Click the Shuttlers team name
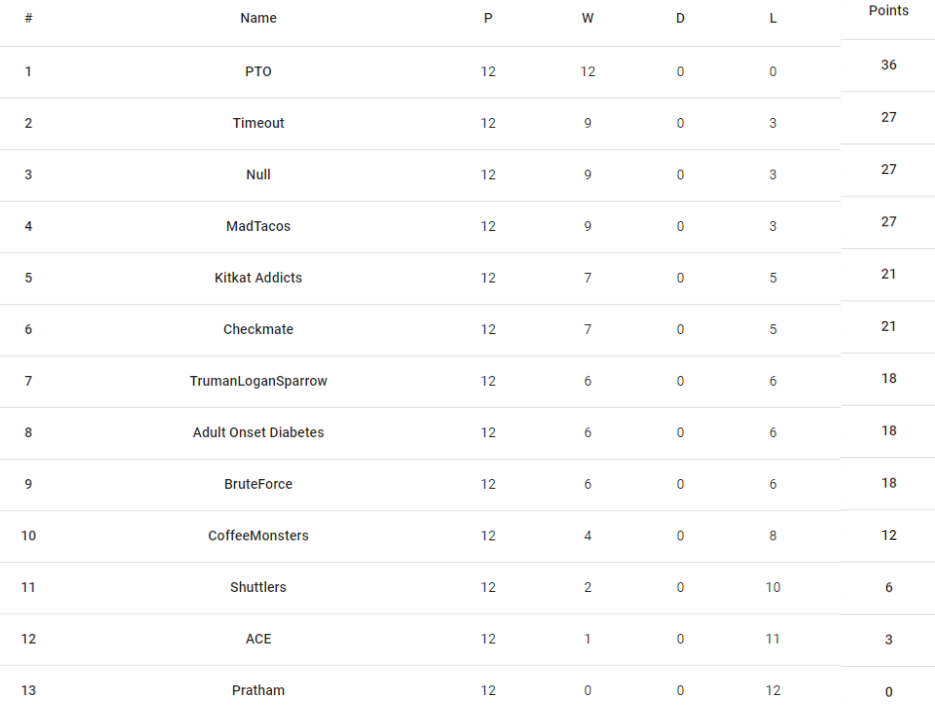The image size is (935, 714). pyautogui.click(x=258, y=587)
